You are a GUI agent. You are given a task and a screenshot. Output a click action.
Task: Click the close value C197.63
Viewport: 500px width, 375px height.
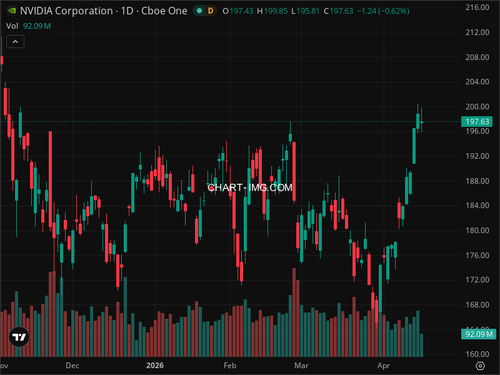(338, 11)
